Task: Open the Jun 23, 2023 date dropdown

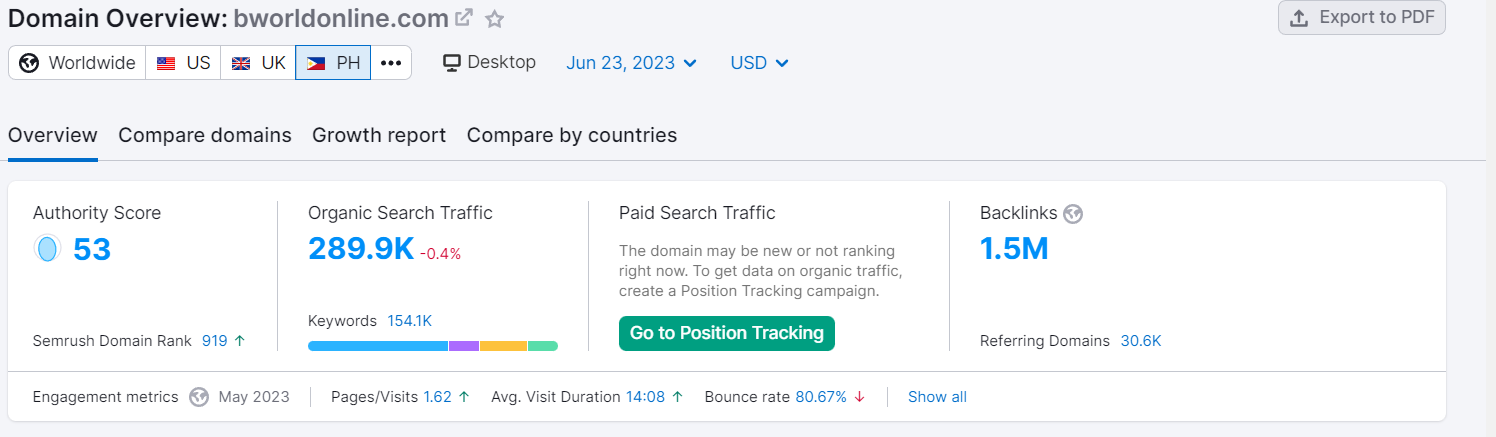Action: (632, 63)
